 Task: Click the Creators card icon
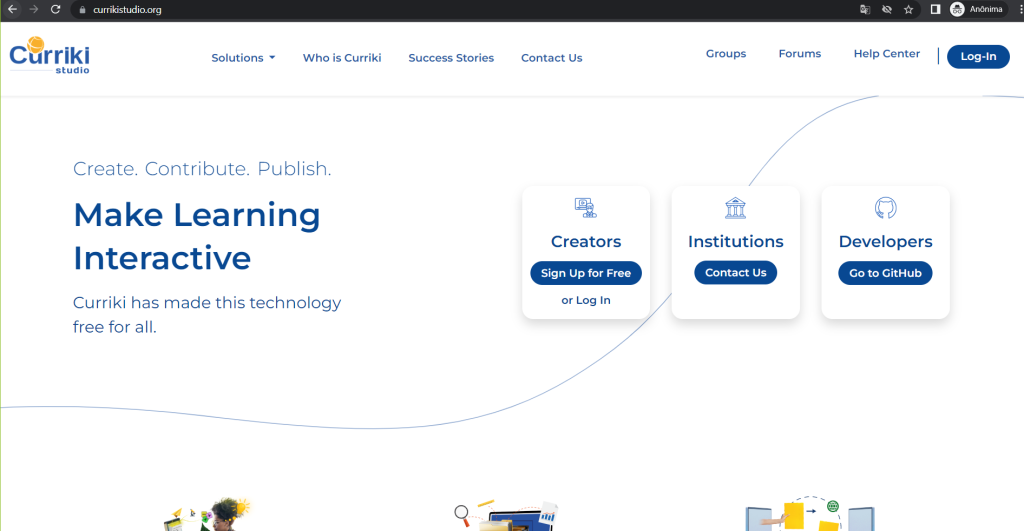[586, 208]
